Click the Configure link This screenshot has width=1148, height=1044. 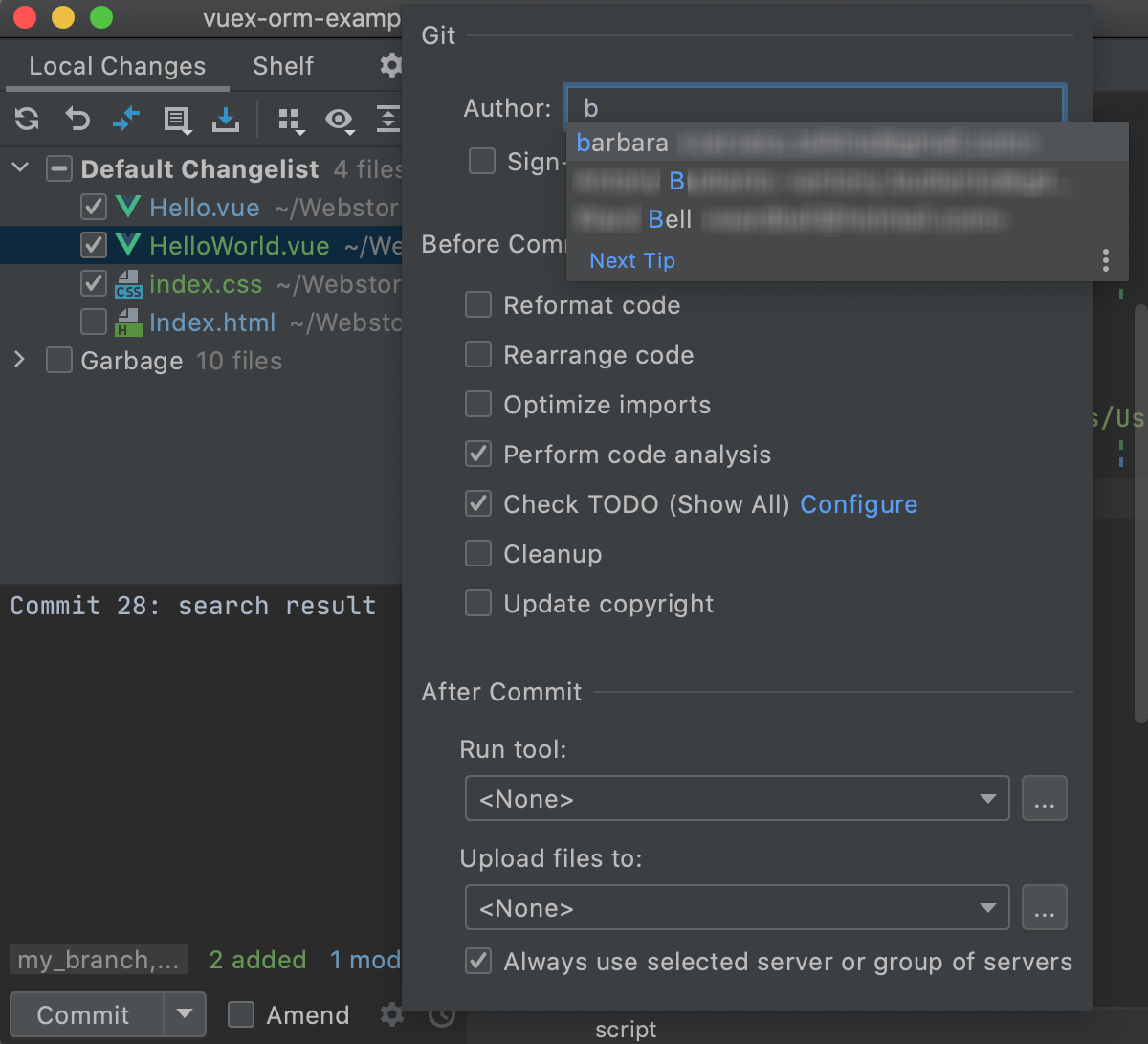point(858,504)
